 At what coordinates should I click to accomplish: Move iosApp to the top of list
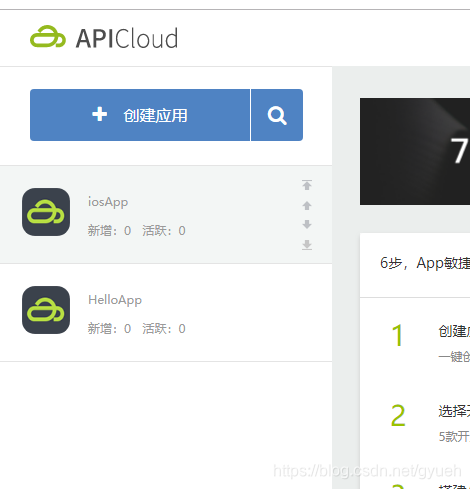pyautogui.click(x=307, y=185)
